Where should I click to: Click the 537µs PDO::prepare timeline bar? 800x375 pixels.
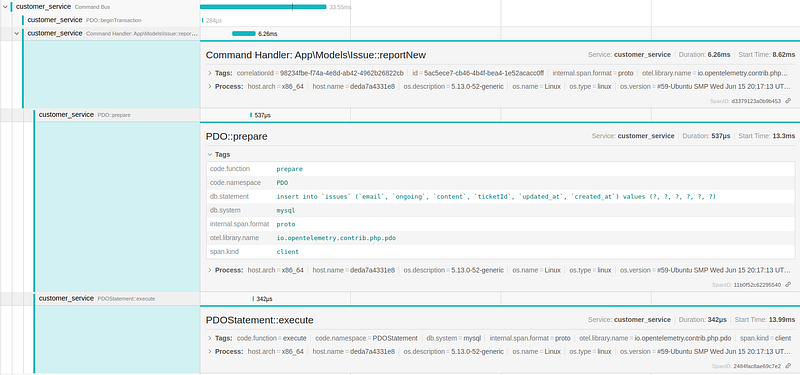point(251,115)
